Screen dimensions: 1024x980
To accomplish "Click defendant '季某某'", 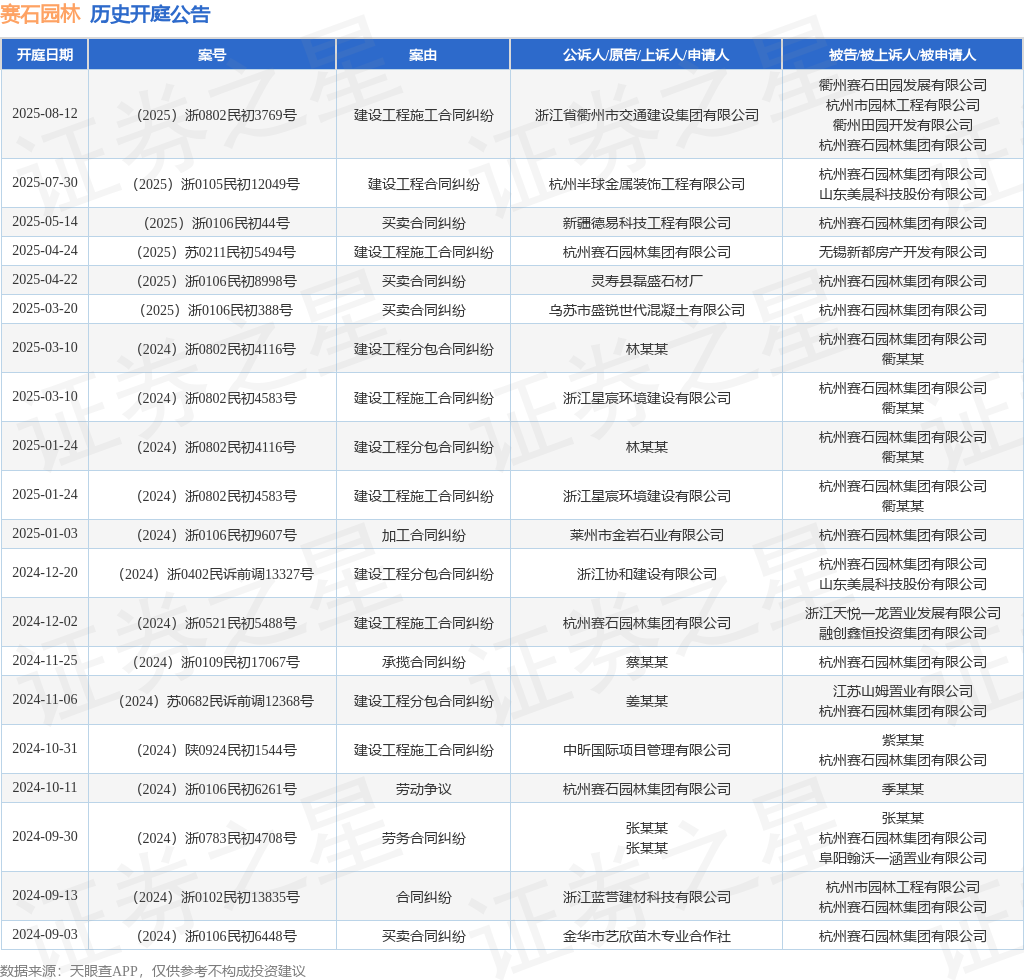I will click(903, 789).
